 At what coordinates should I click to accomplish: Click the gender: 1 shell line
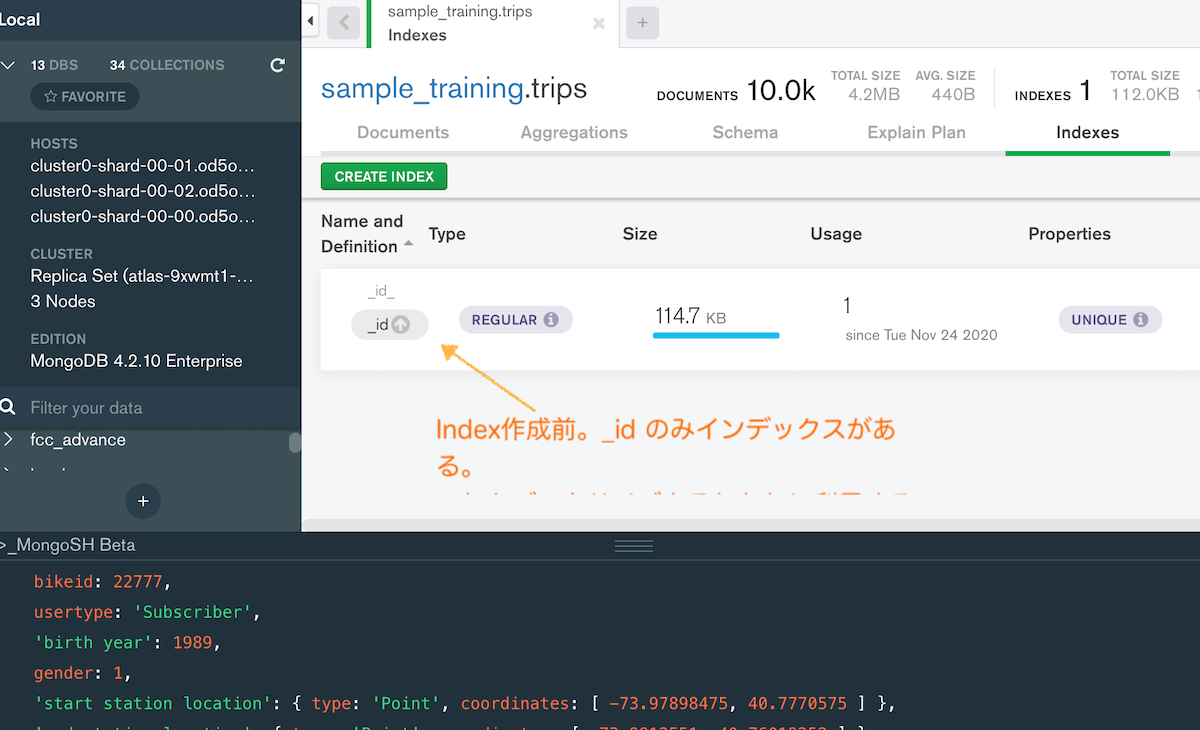point(83,672)
